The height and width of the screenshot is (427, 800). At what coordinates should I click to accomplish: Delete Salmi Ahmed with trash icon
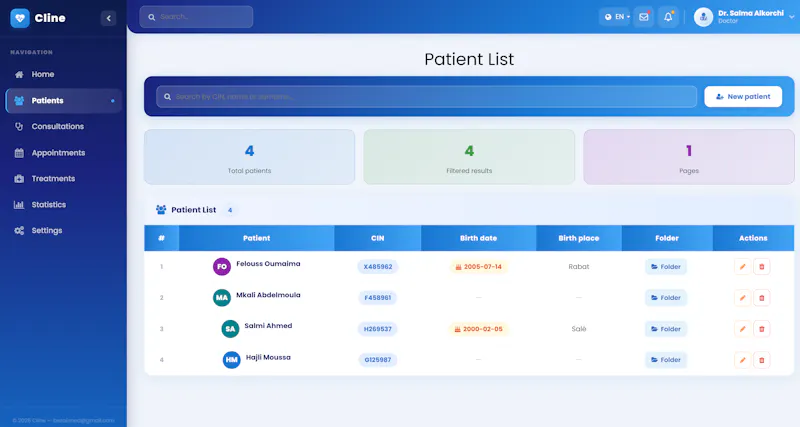click(762, 329)
